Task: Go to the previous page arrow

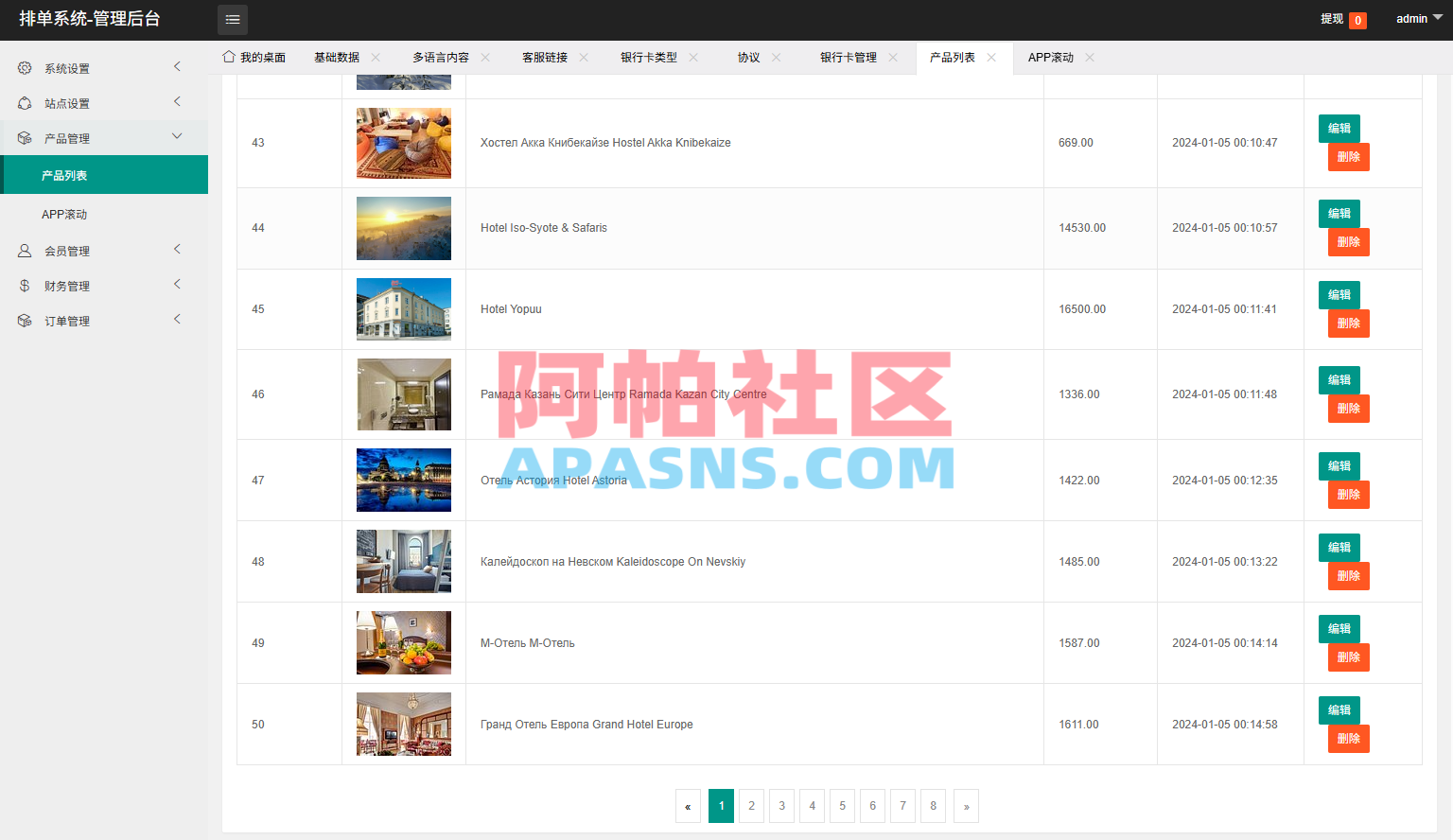Action: point(688,806)
